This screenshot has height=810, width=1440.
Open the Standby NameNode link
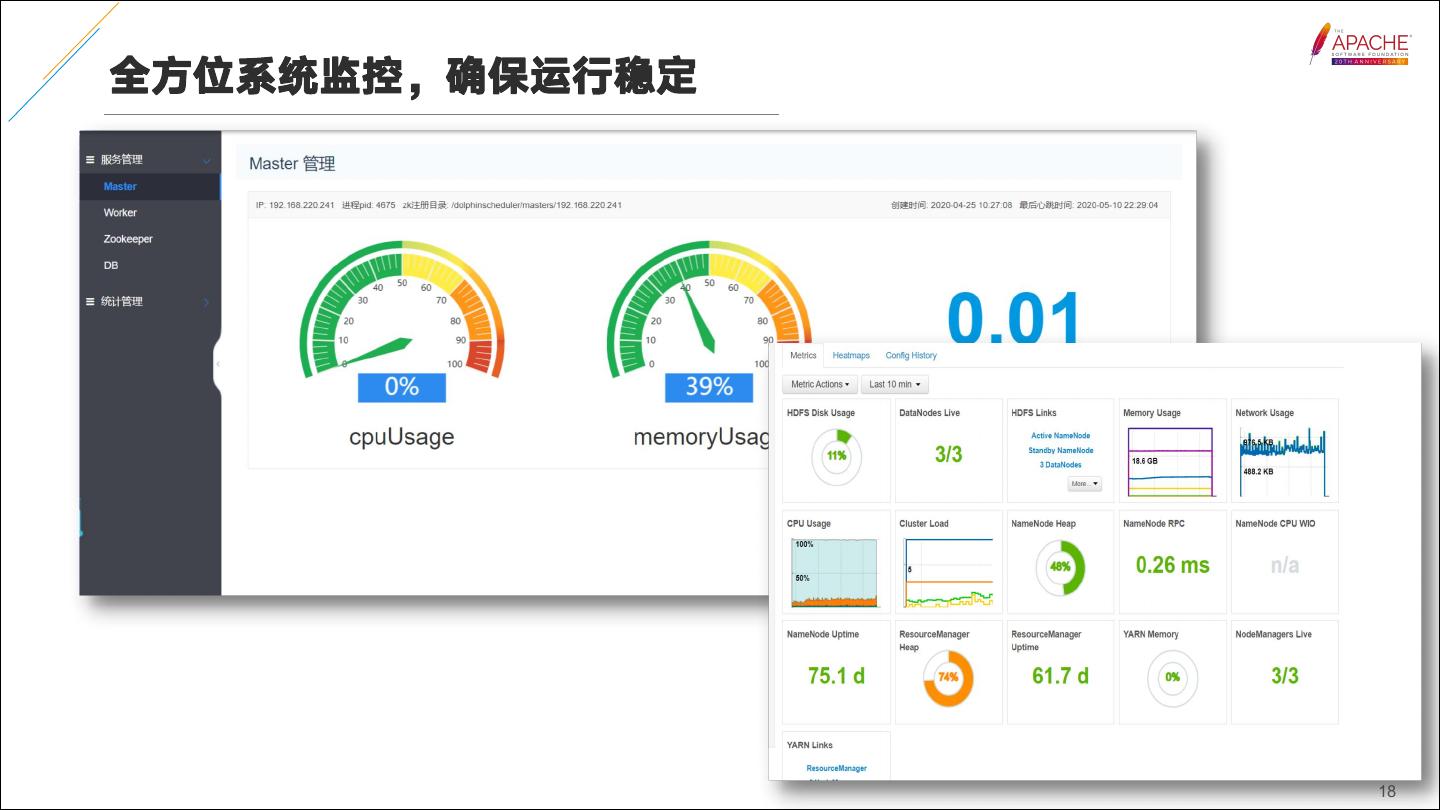point(1060,451)
